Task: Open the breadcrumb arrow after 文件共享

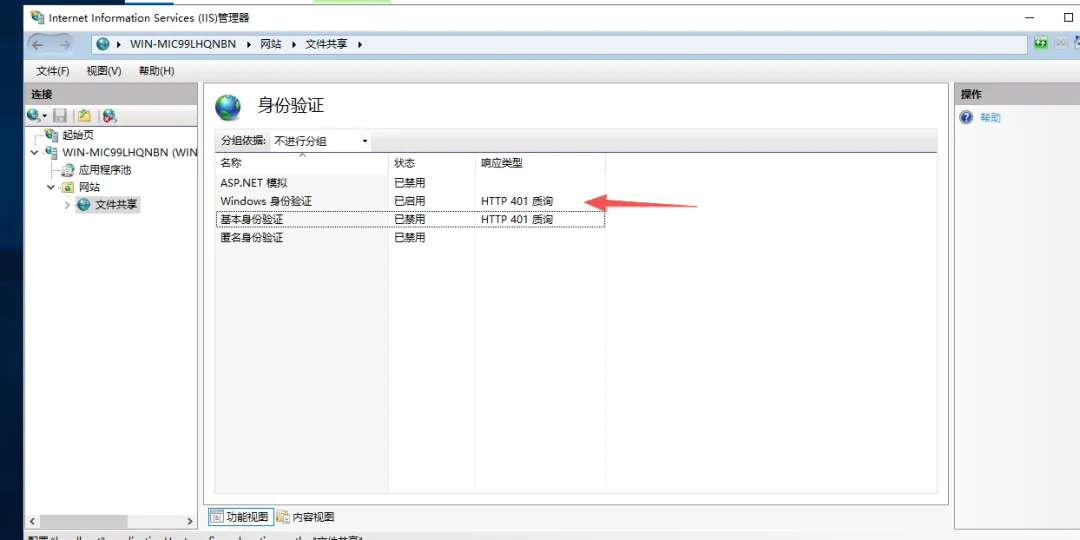Action: point(360,44)
